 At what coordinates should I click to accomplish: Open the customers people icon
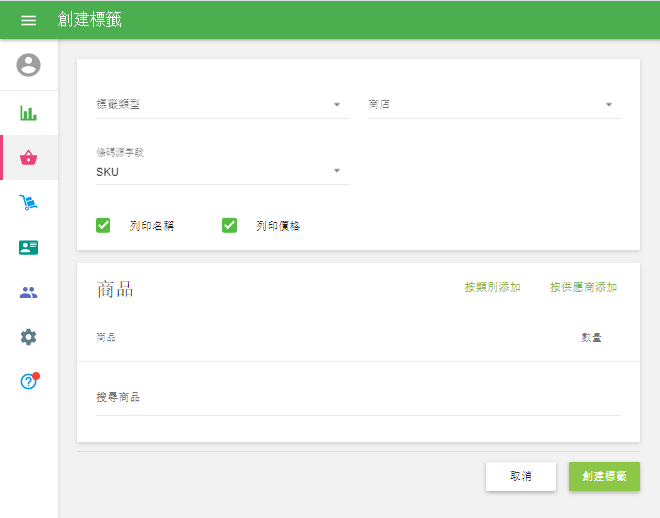click(x=29, y=293)
